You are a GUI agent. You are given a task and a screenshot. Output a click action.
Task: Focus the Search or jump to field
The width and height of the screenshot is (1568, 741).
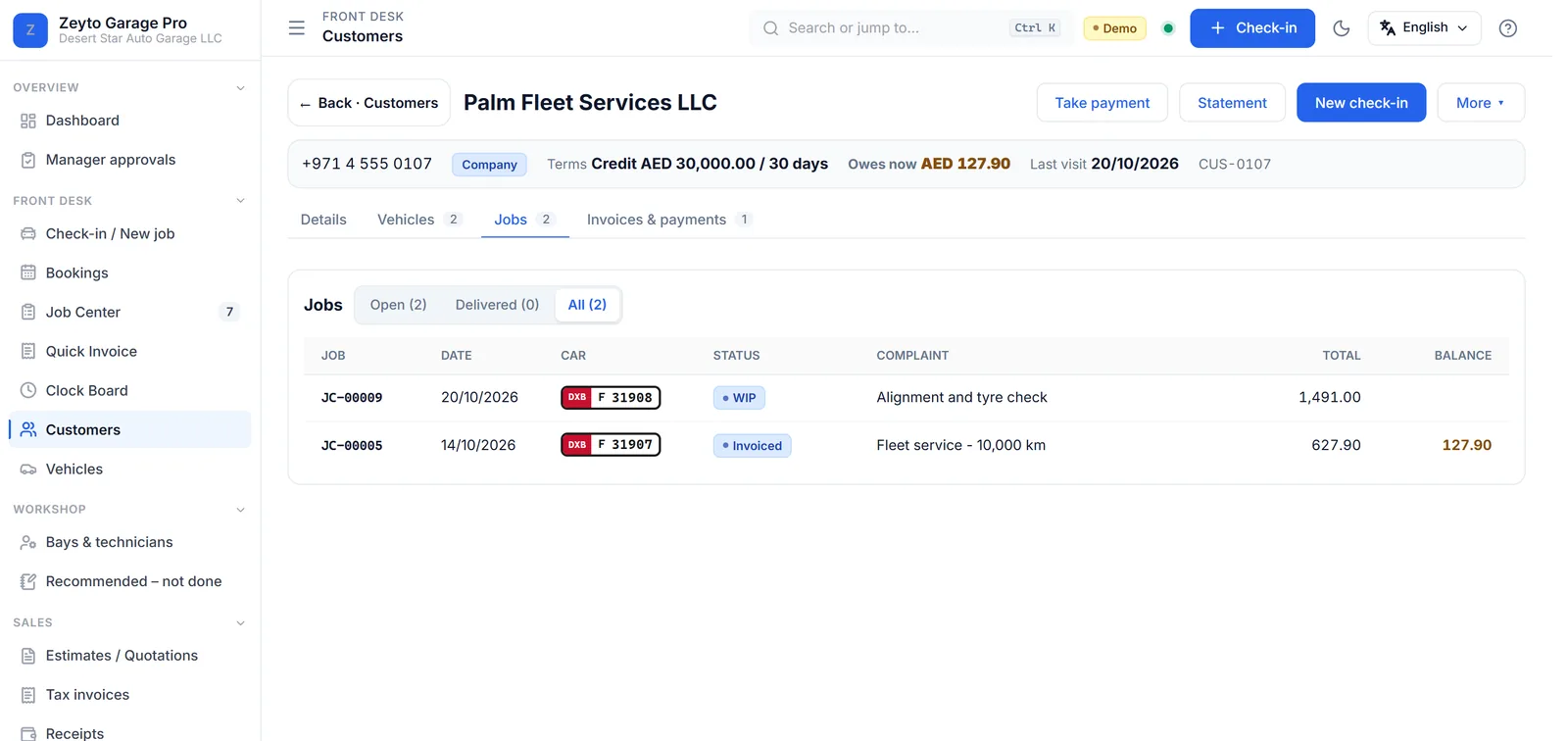(x=911, y=28)
